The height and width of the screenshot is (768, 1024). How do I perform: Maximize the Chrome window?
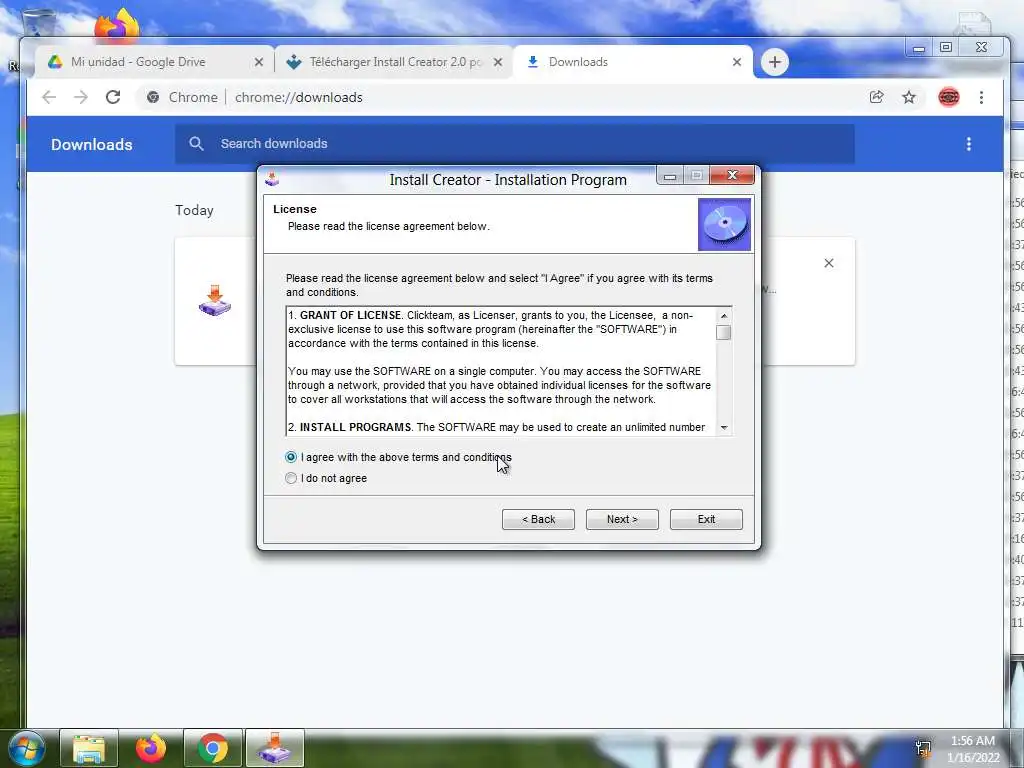point(946,47)
